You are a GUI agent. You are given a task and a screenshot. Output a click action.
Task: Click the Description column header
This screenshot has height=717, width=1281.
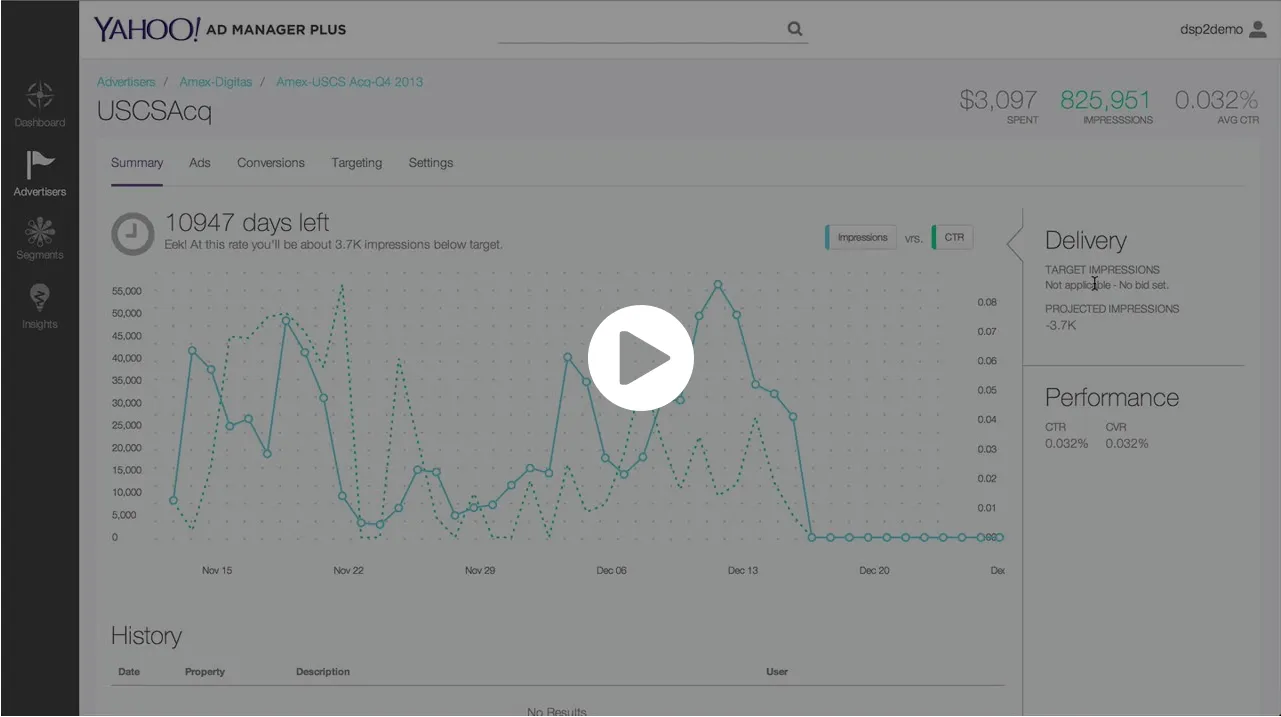tap(323, 672)
